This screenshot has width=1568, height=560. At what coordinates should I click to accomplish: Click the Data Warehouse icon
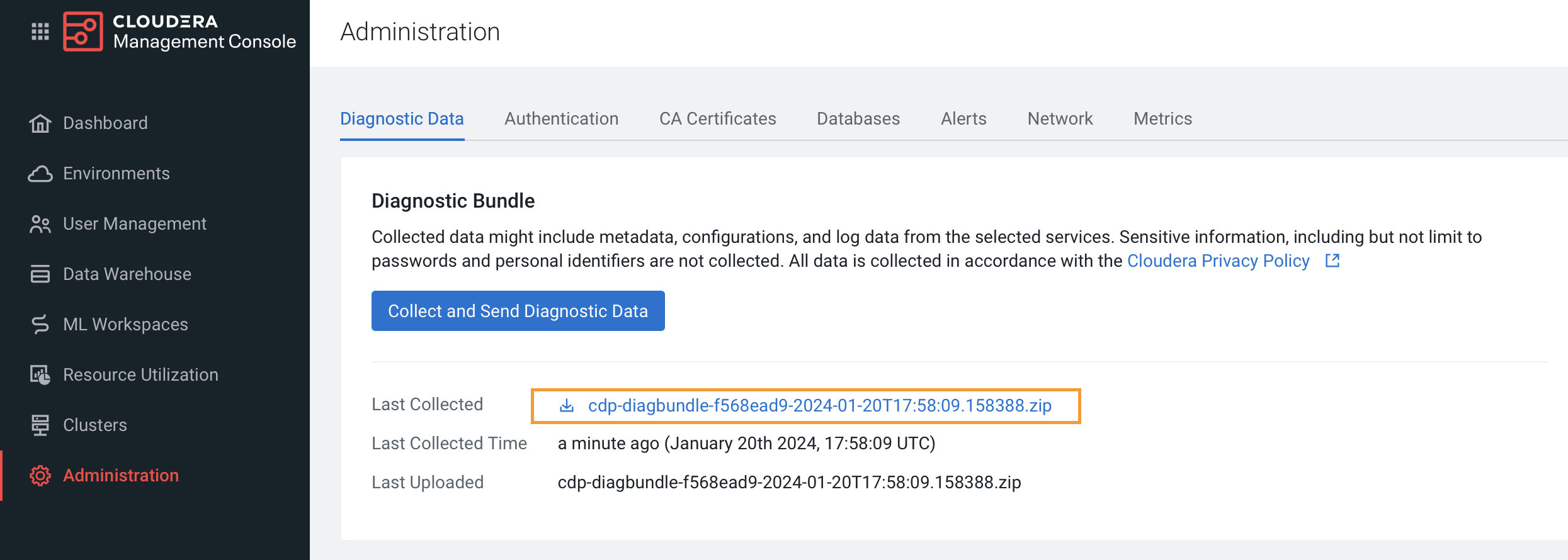point(40,274)
